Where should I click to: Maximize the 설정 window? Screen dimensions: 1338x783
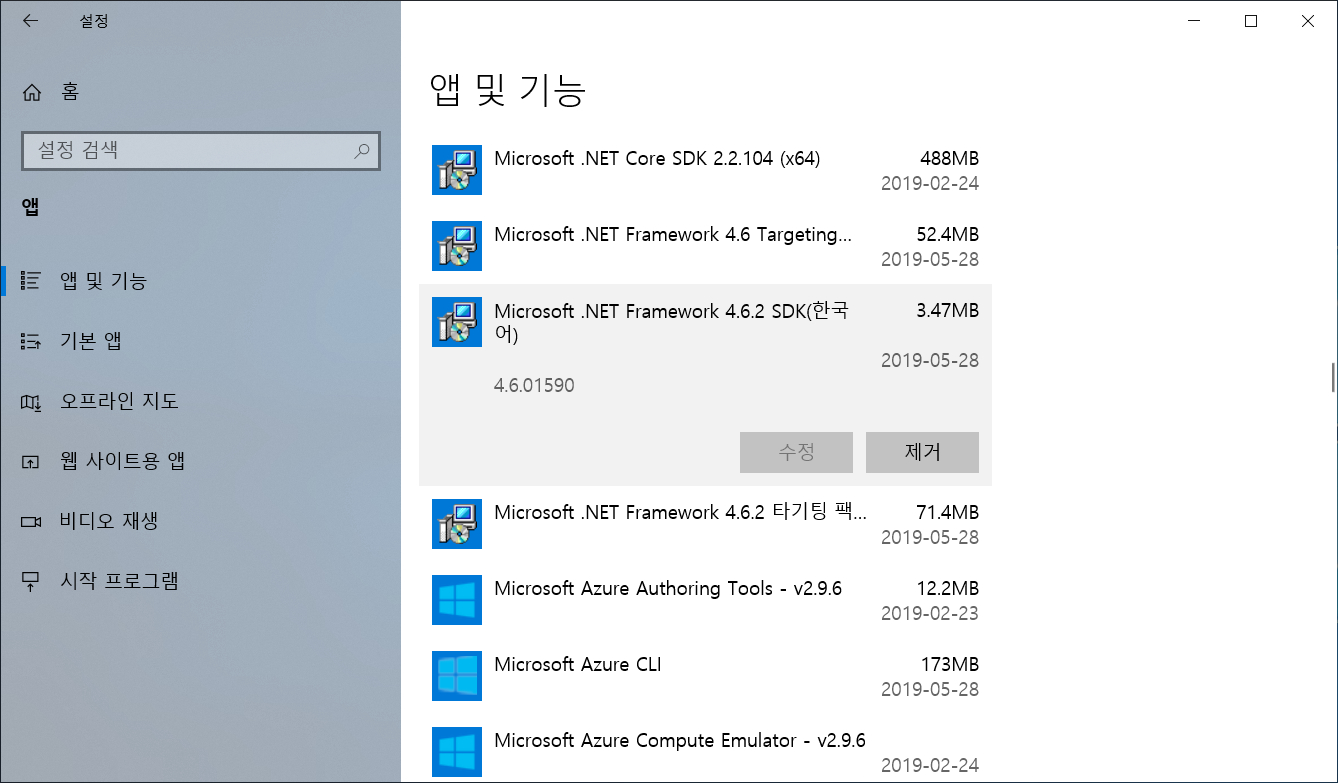[x=1250, y=21]
